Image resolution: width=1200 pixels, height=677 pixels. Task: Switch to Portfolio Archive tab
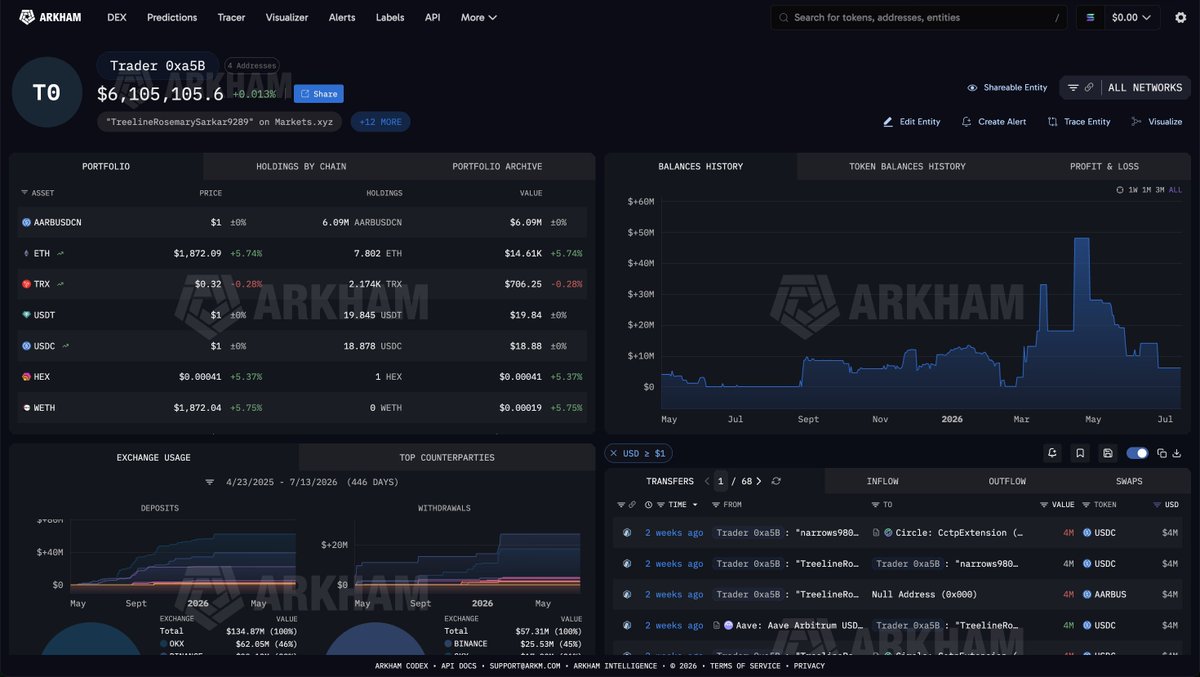point(497,166)
